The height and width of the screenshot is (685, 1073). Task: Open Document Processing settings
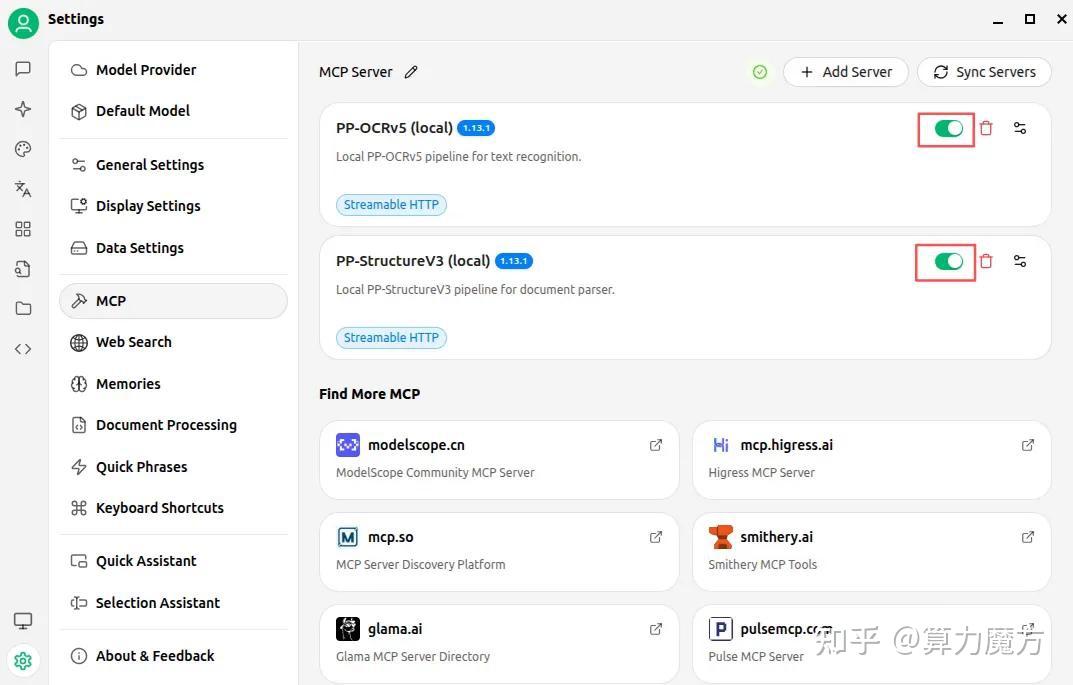point(173,425)
